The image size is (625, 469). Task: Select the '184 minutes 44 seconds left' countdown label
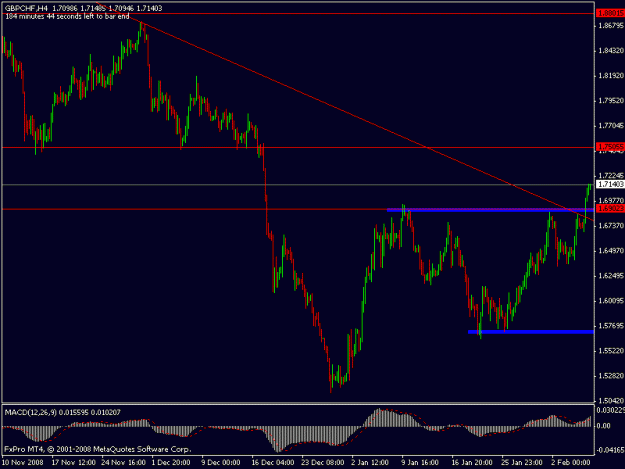[67, 16]
